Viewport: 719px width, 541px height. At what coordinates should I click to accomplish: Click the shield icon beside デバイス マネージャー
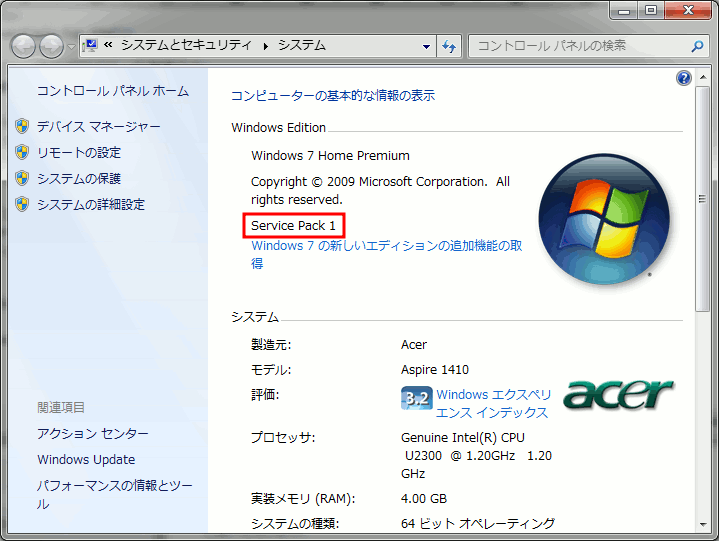tap(22, 126)
